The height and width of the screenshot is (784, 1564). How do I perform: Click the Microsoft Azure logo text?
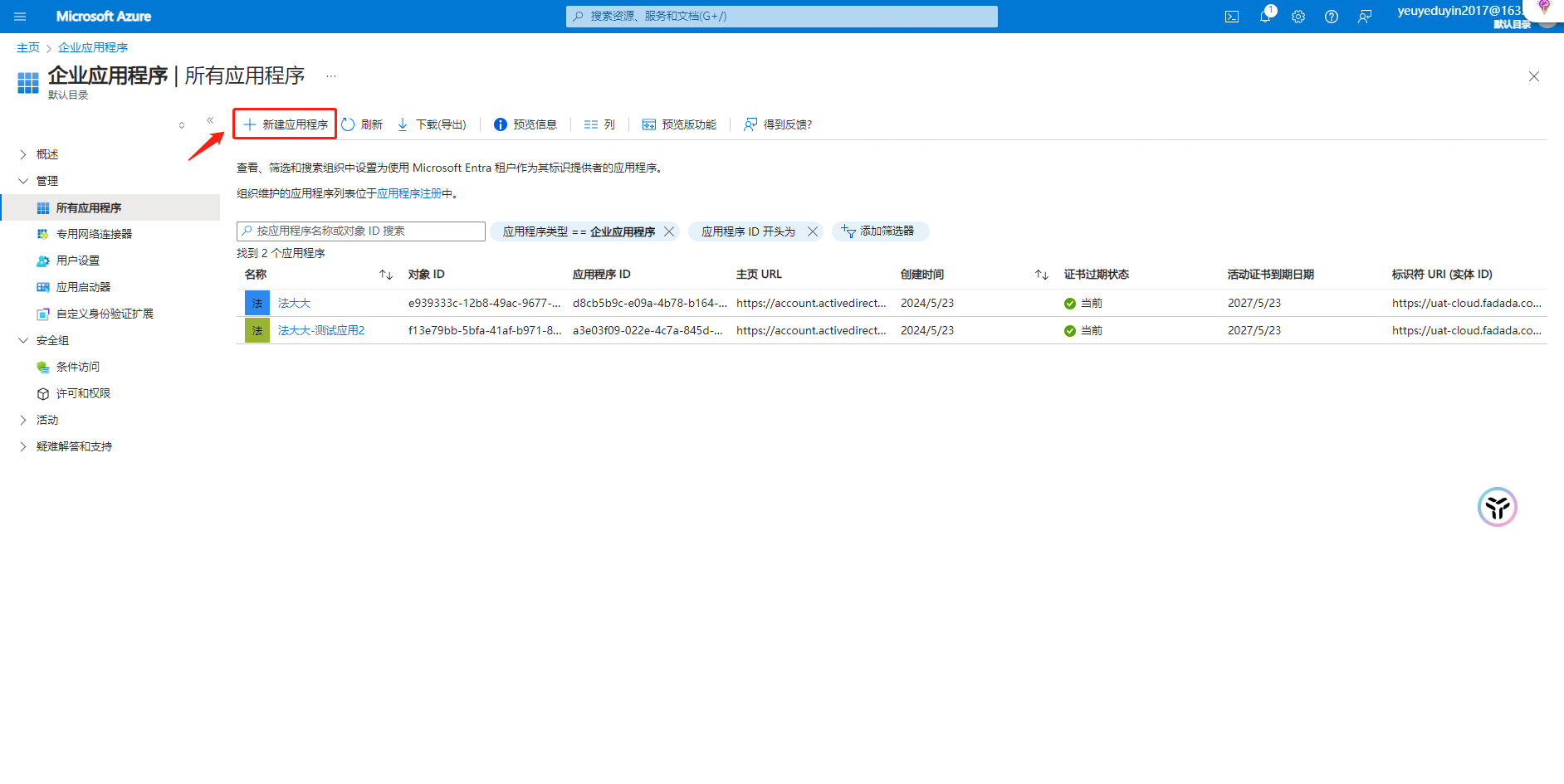(104, 17)
